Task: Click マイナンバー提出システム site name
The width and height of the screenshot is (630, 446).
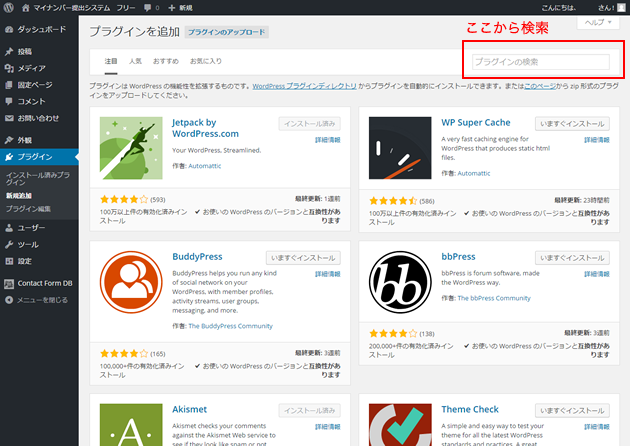Action: coord(72,8)
